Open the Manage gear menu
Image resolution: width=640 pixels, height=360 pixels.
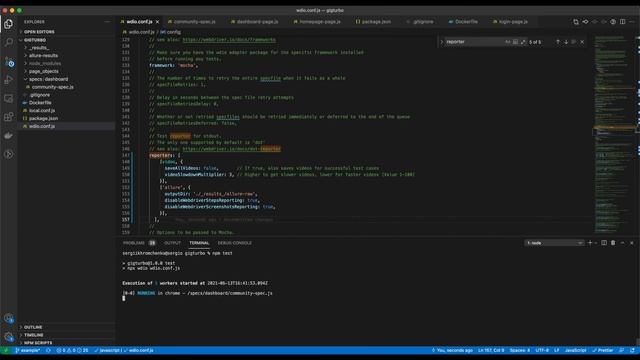(x=9, y=337)
